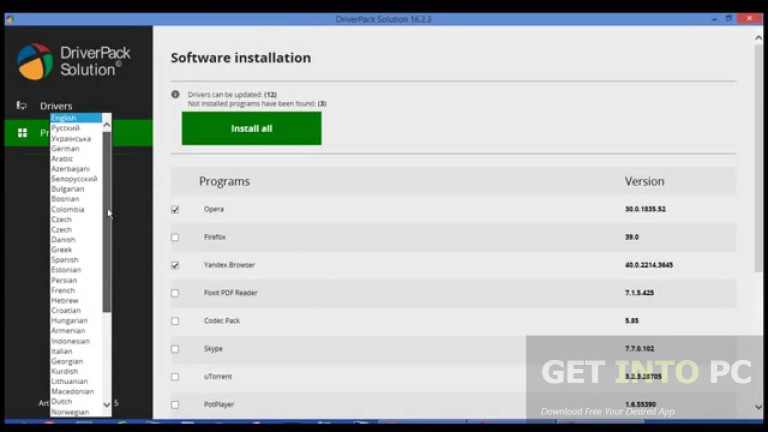Check the PotPlayer checkbox
This screenshot has width=768, height=432.
(x=175, y=405)
